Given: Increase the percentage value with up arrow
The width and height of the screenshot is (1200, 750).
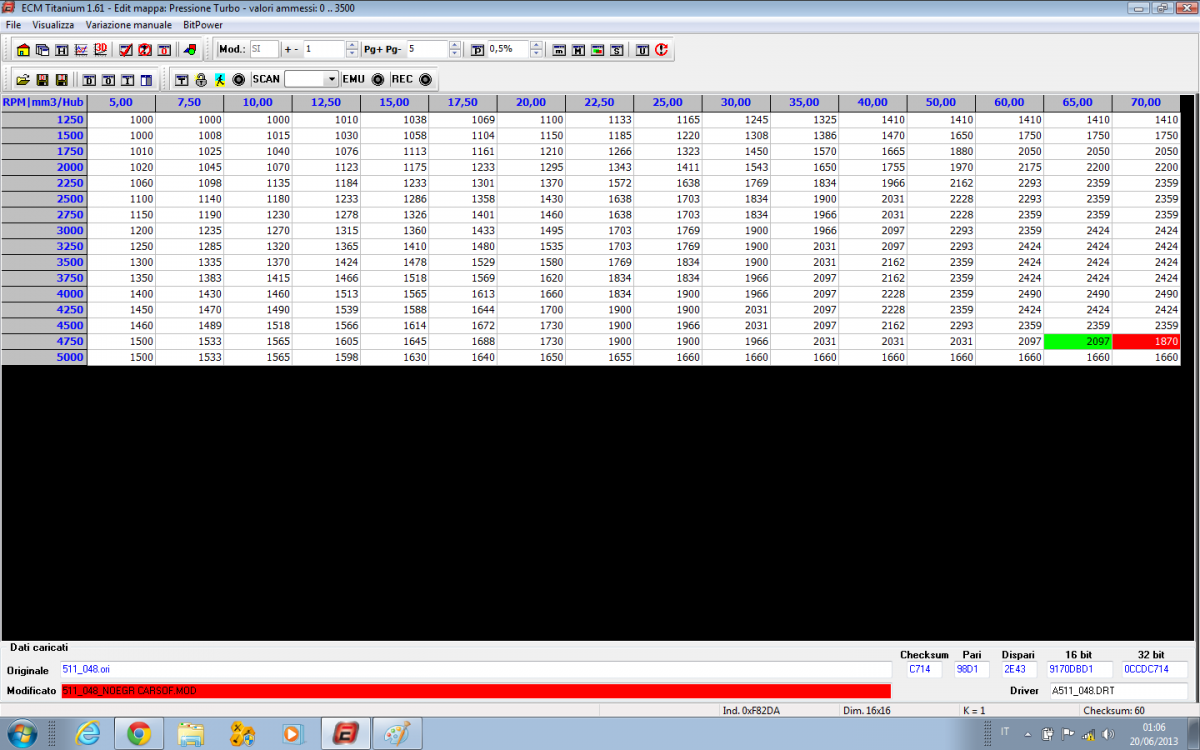Looking at the screenshot, I should coord(537,45).
